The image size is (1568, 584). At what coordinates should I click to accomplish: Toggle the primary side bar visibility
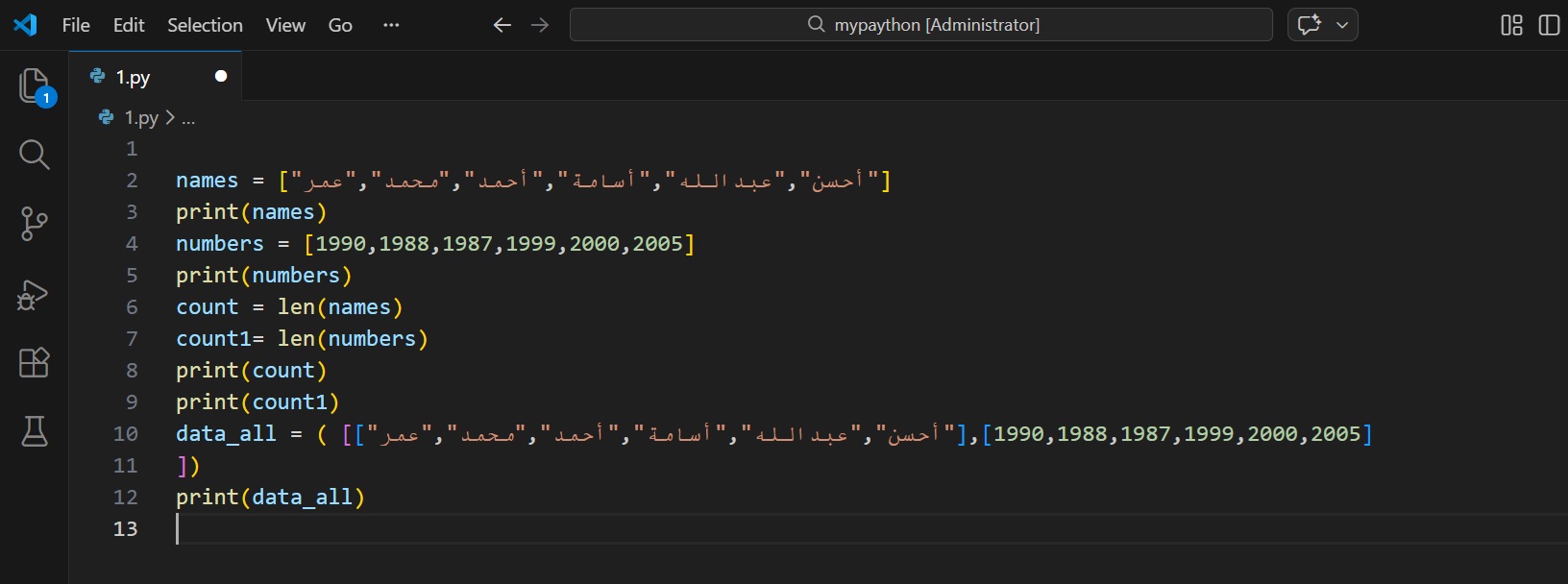coord(1549,25)
